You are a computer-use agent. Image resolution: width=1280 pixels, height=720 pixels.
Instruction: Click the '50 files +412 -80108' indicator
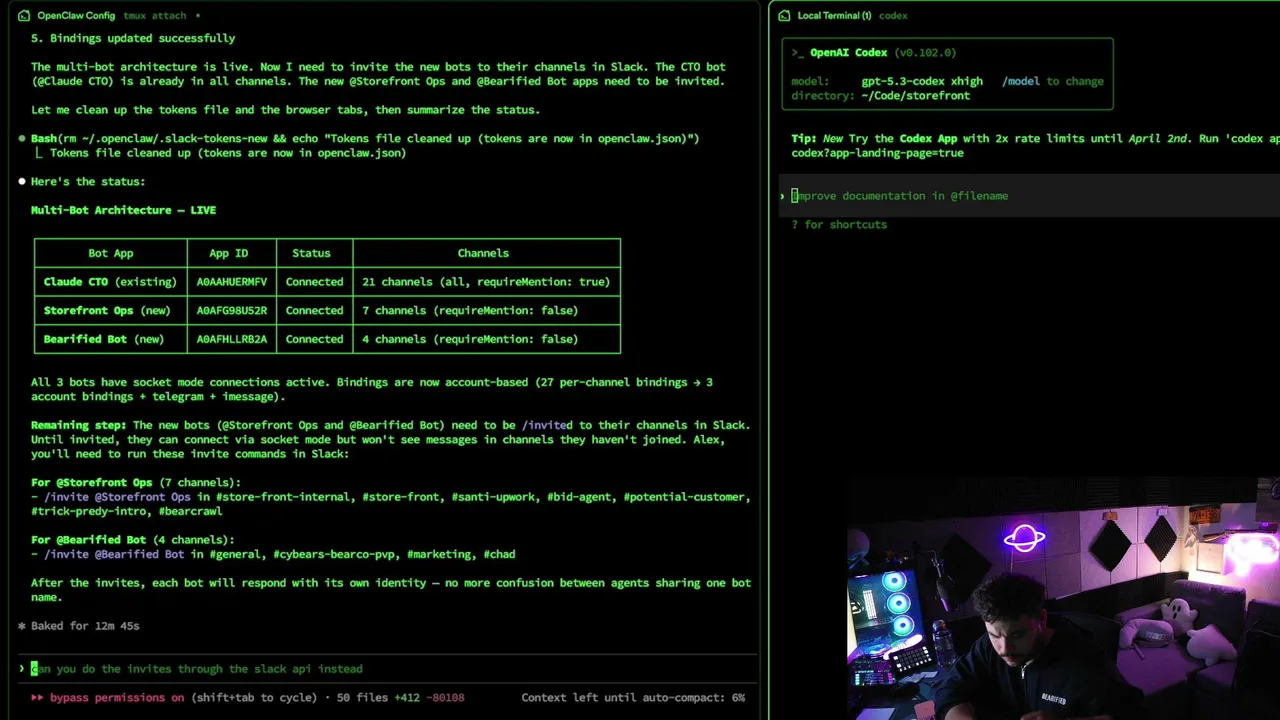pos(400,698)
